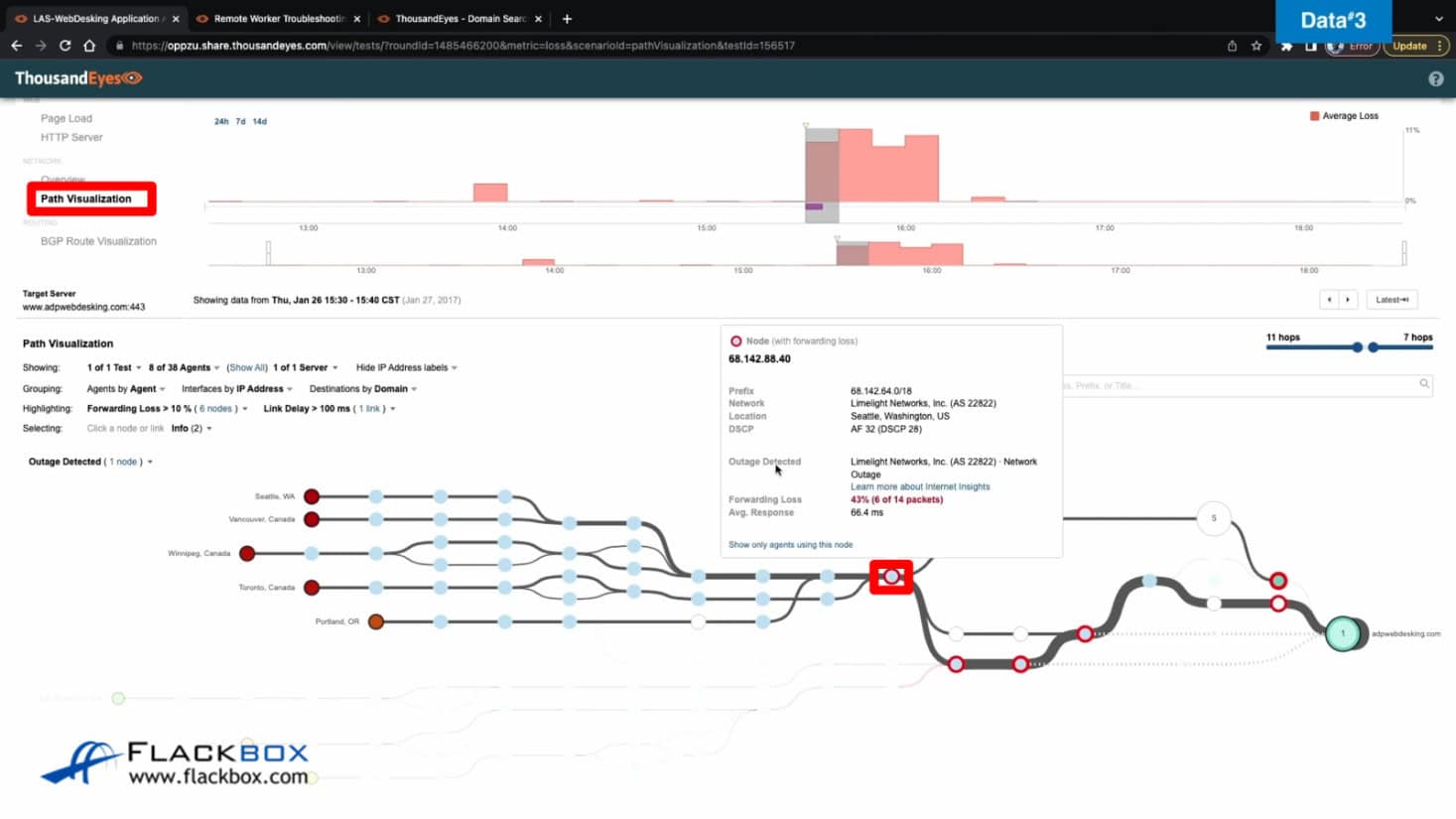Click the search magnifier icon in filter box
Image resolution: width=1456 pixels, height=819 pixels.
point(1424,384)
